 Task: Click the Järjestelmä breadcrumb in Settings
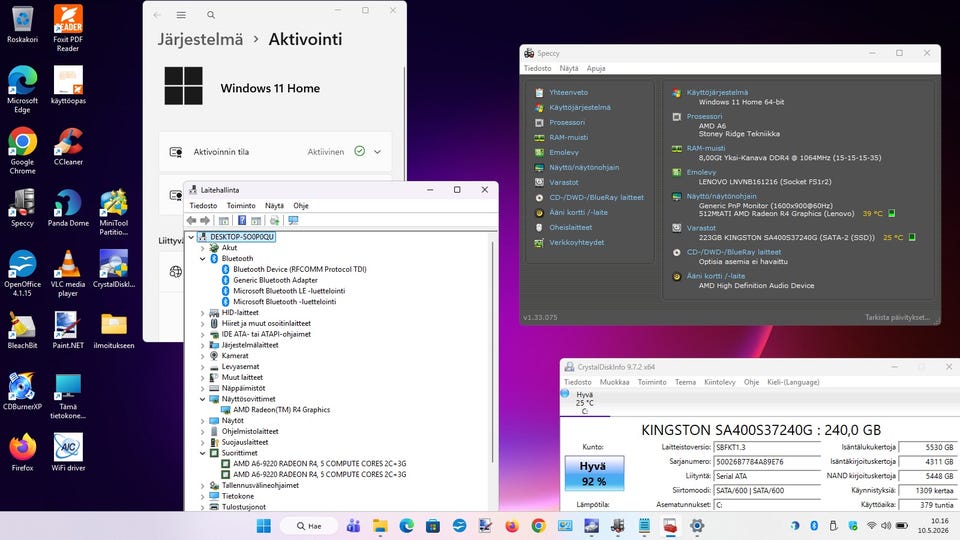[200, 40]
